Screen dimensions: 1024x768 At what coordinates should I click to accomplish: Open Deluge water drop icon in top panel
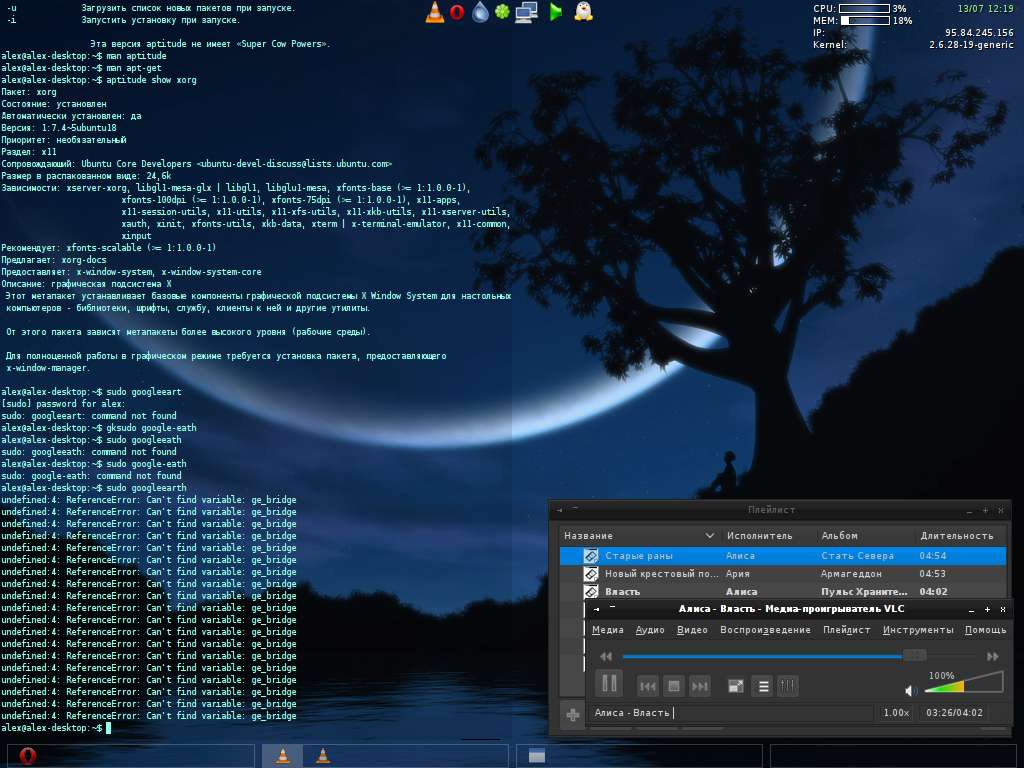[481, 12]
